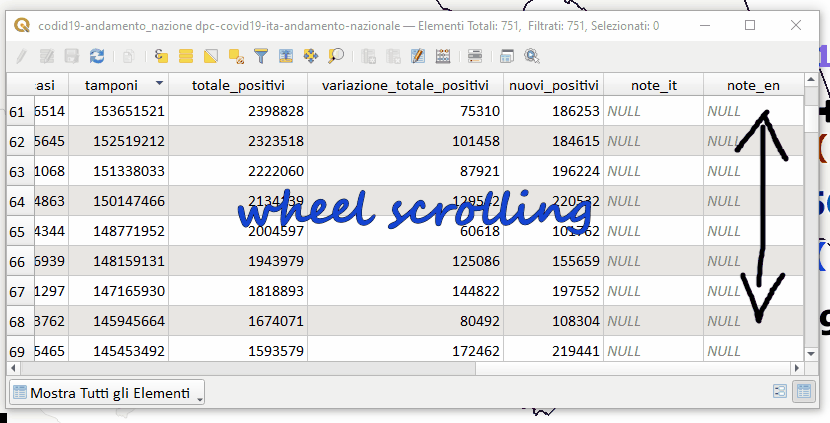The width and height of the screenshot is (830, 423).
Task: Switch to form view
Action: 781,392
